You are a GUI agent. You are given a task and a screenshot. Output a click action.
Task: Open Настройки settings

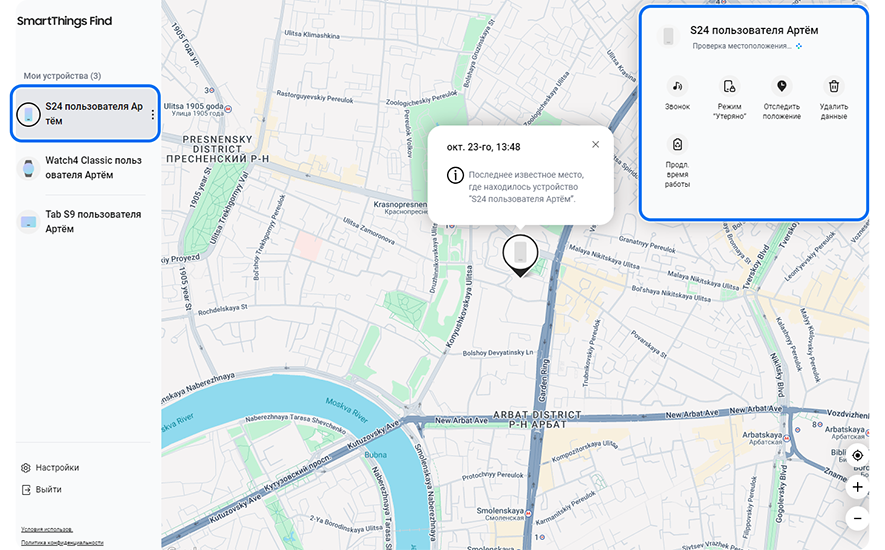[x=57, y=467]
